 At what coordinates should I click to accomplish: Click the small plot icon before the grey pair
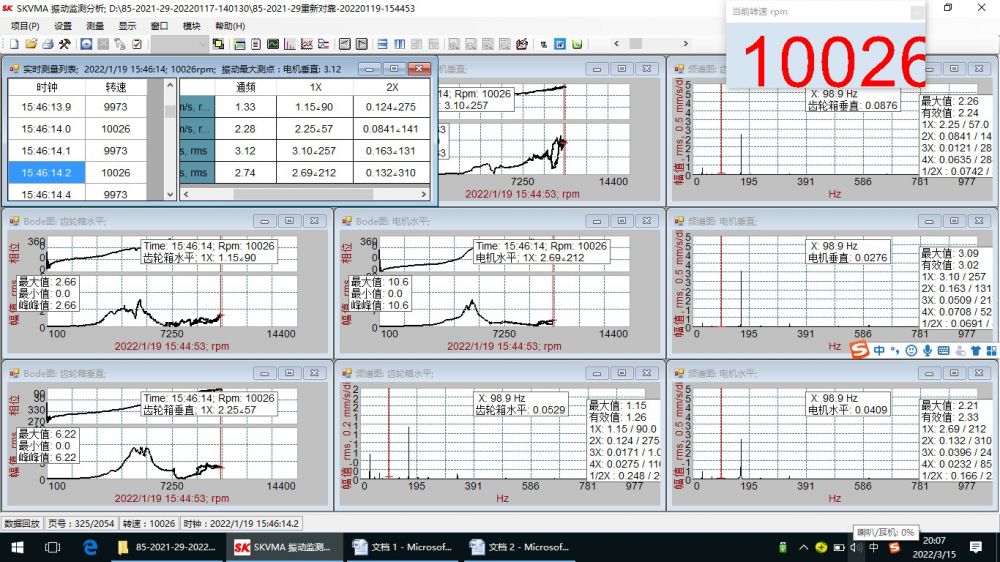click(x=323, y=44)
